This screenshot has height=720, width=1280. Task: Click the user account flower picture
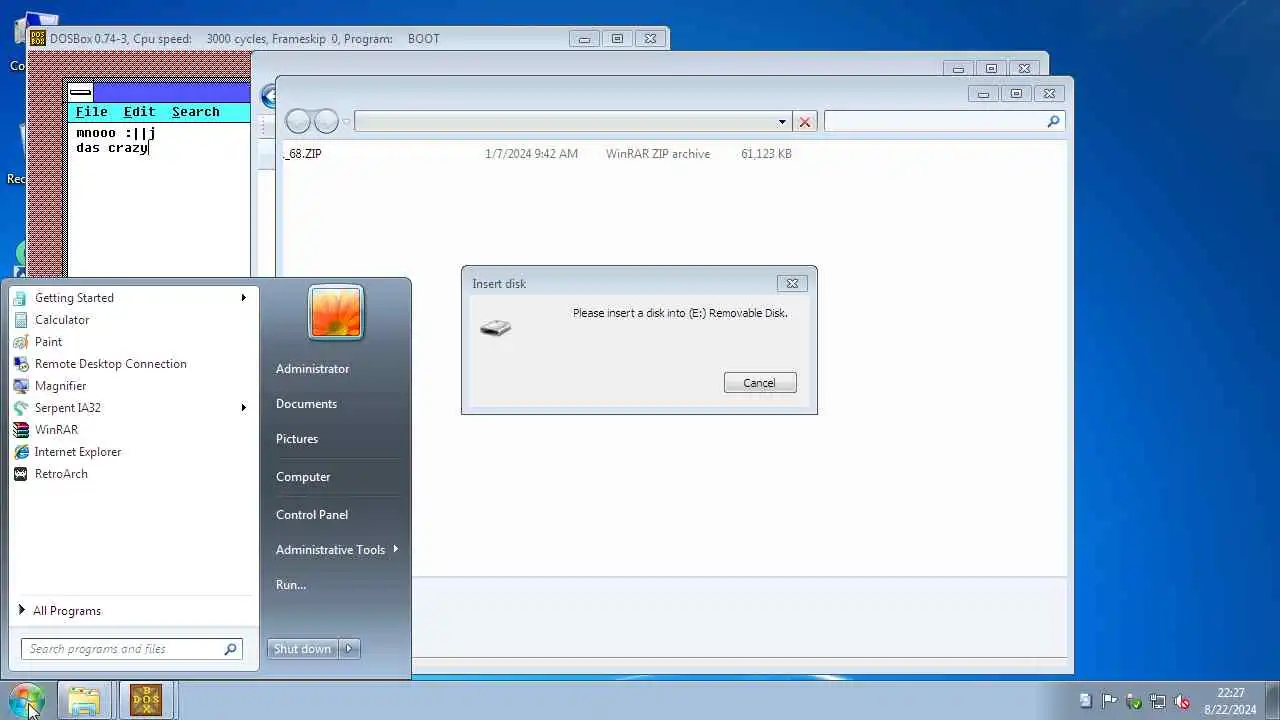(336, 312)
